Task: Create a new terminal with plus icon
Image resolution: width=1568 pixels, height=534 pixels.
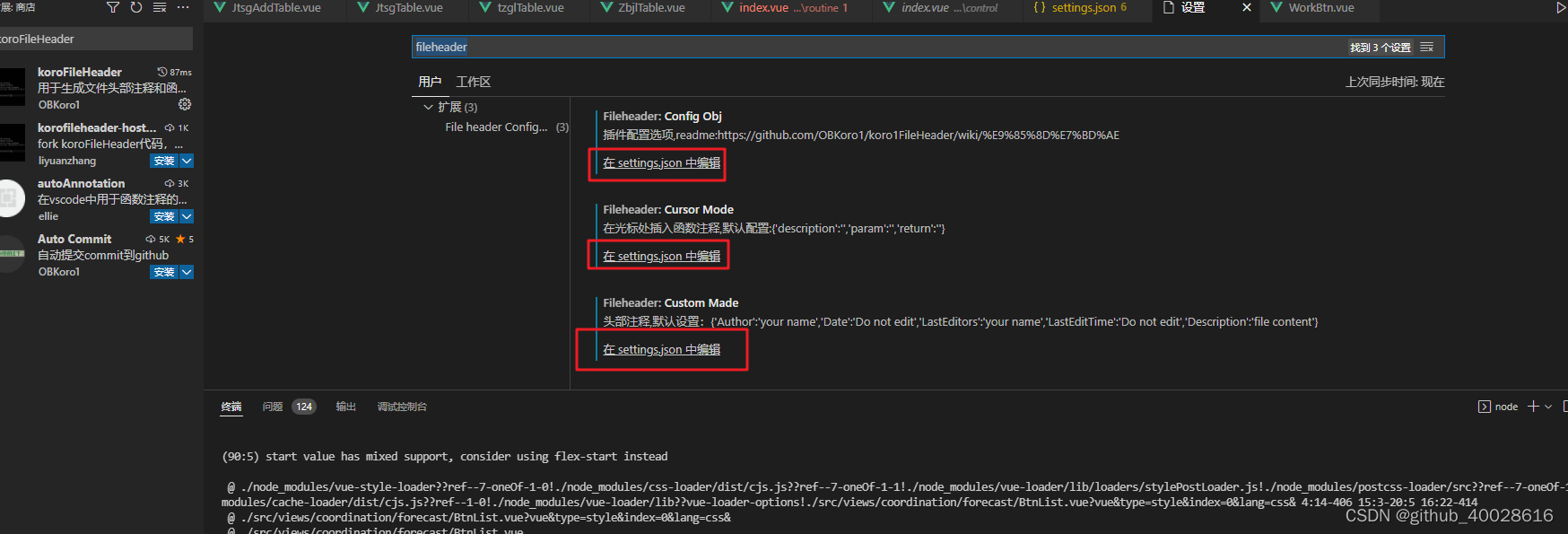Action: [1533, 407]
